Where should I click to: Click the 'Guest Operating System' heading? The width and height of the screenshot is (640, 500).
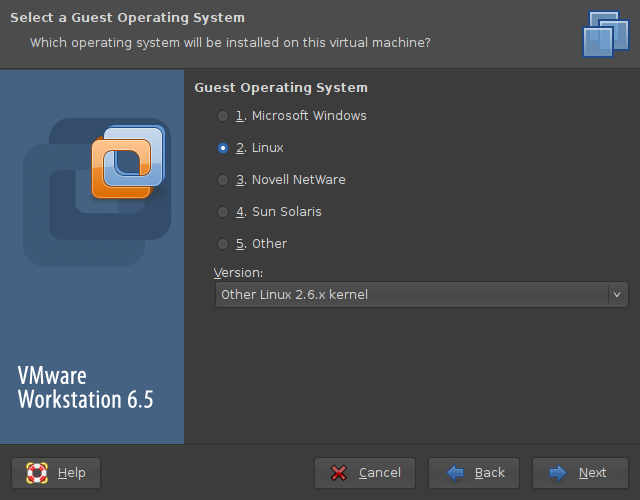(x=281, y=88)
